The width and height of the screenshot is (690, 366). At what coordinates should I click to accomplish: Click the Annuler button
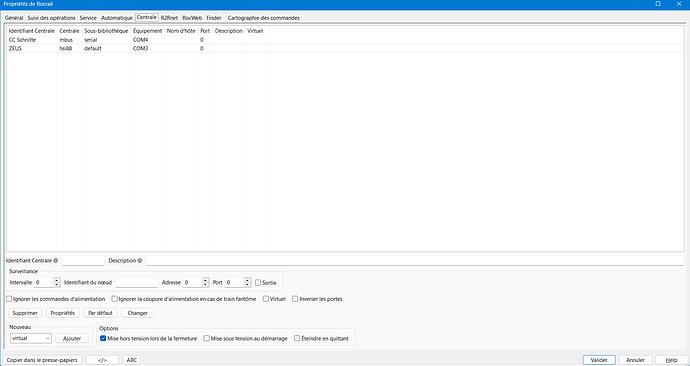pos(636,360)
